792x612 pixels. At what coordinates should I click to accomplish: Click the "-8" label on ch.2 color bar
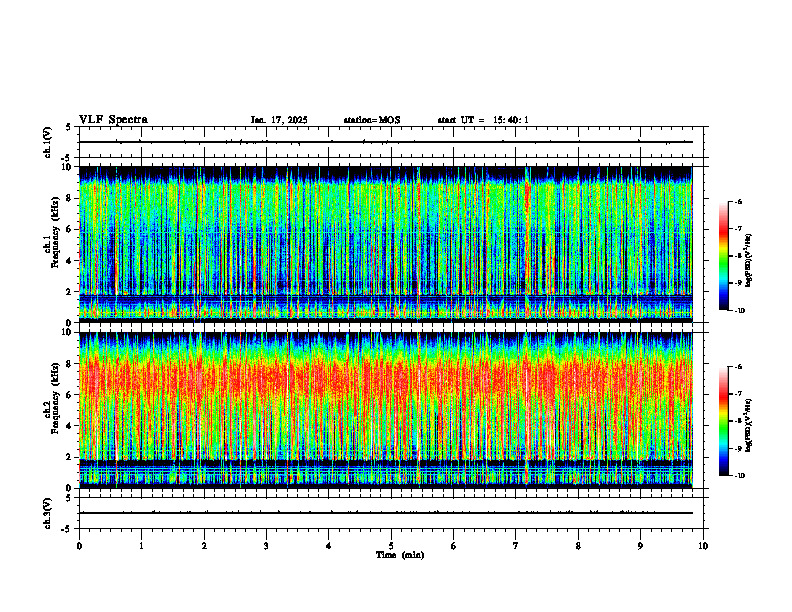[x=739, y=421]
